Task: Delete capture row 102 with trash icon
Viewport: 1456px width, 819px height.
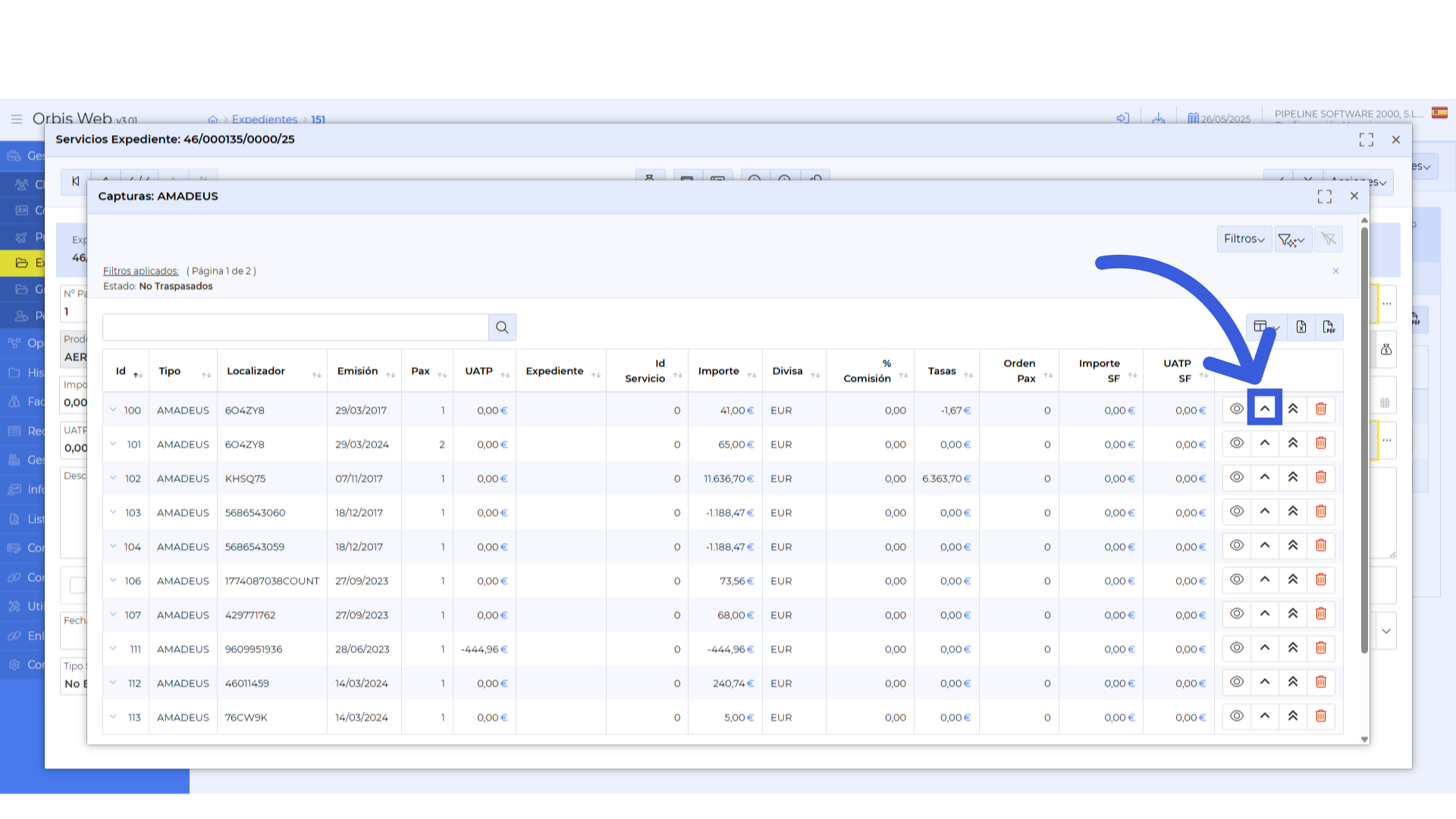Action: tap(1321, 477)
